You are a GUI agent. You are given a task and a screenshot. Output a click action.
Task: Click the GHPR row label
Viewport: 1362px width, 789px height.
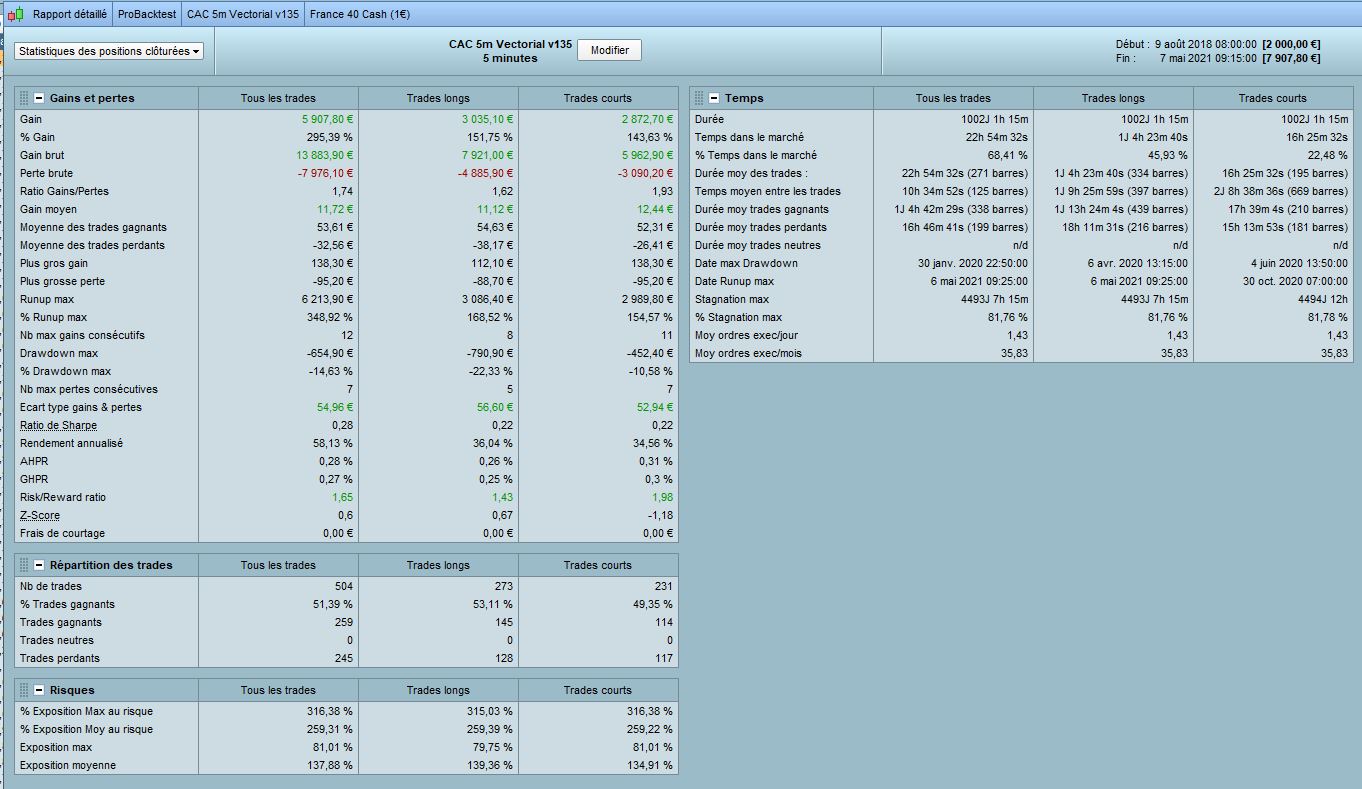coord(34,479)
